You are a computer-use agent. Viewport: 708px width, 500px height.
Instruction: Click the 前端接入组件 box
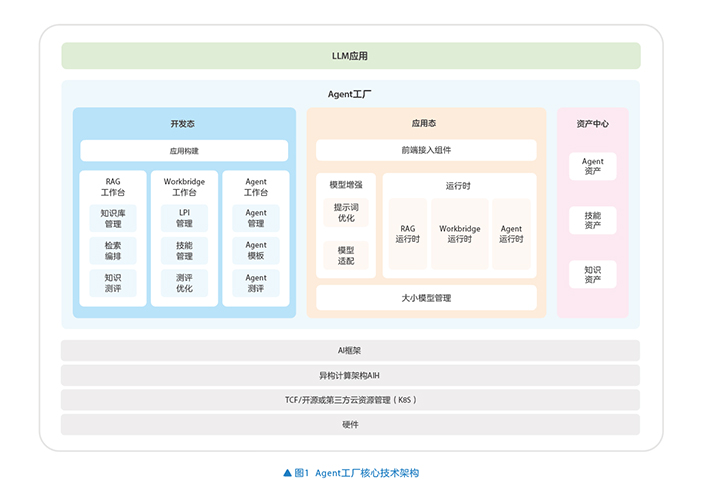pos(426,150)
